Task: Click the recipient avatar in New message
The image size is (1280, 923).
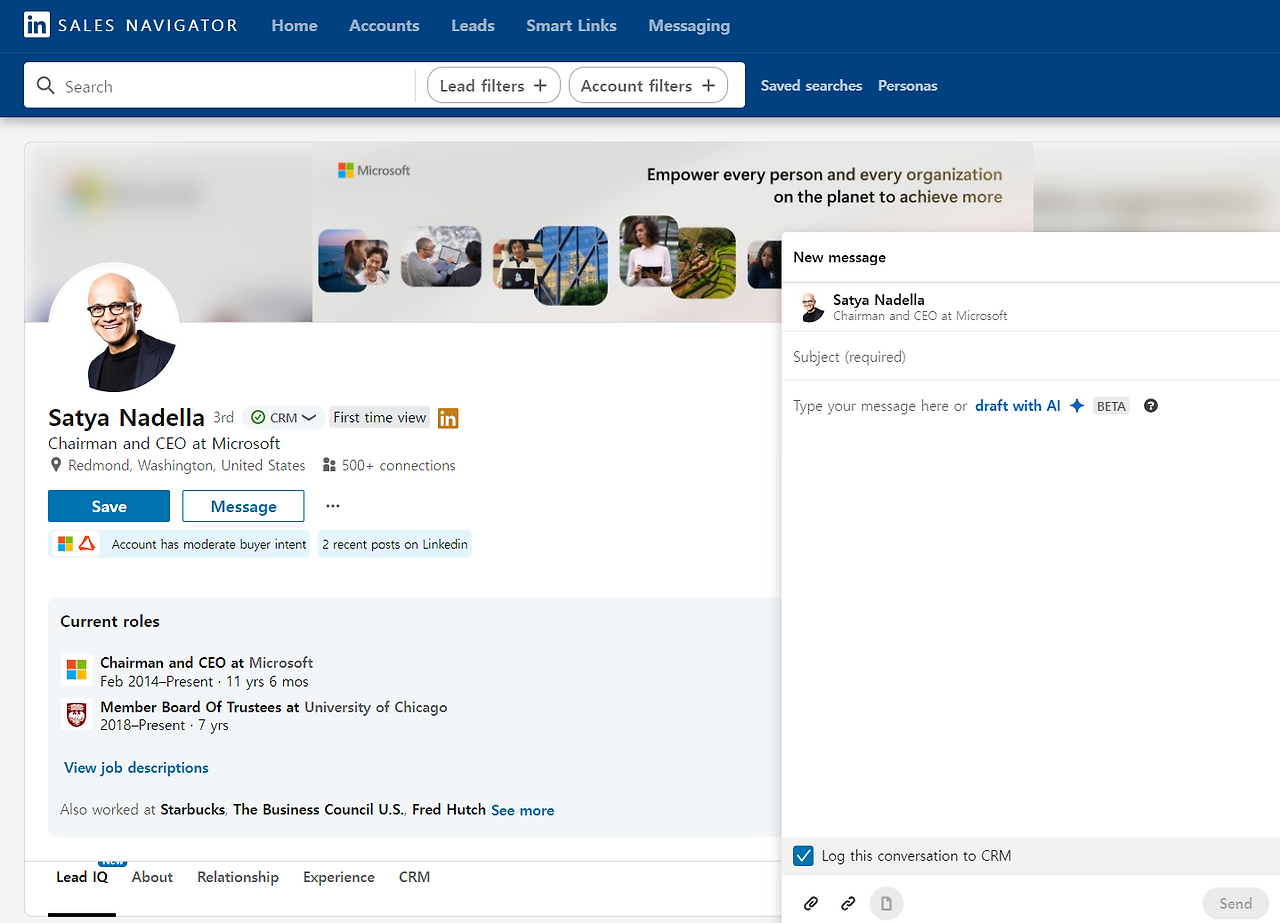Action: click(x=812, y=307)
